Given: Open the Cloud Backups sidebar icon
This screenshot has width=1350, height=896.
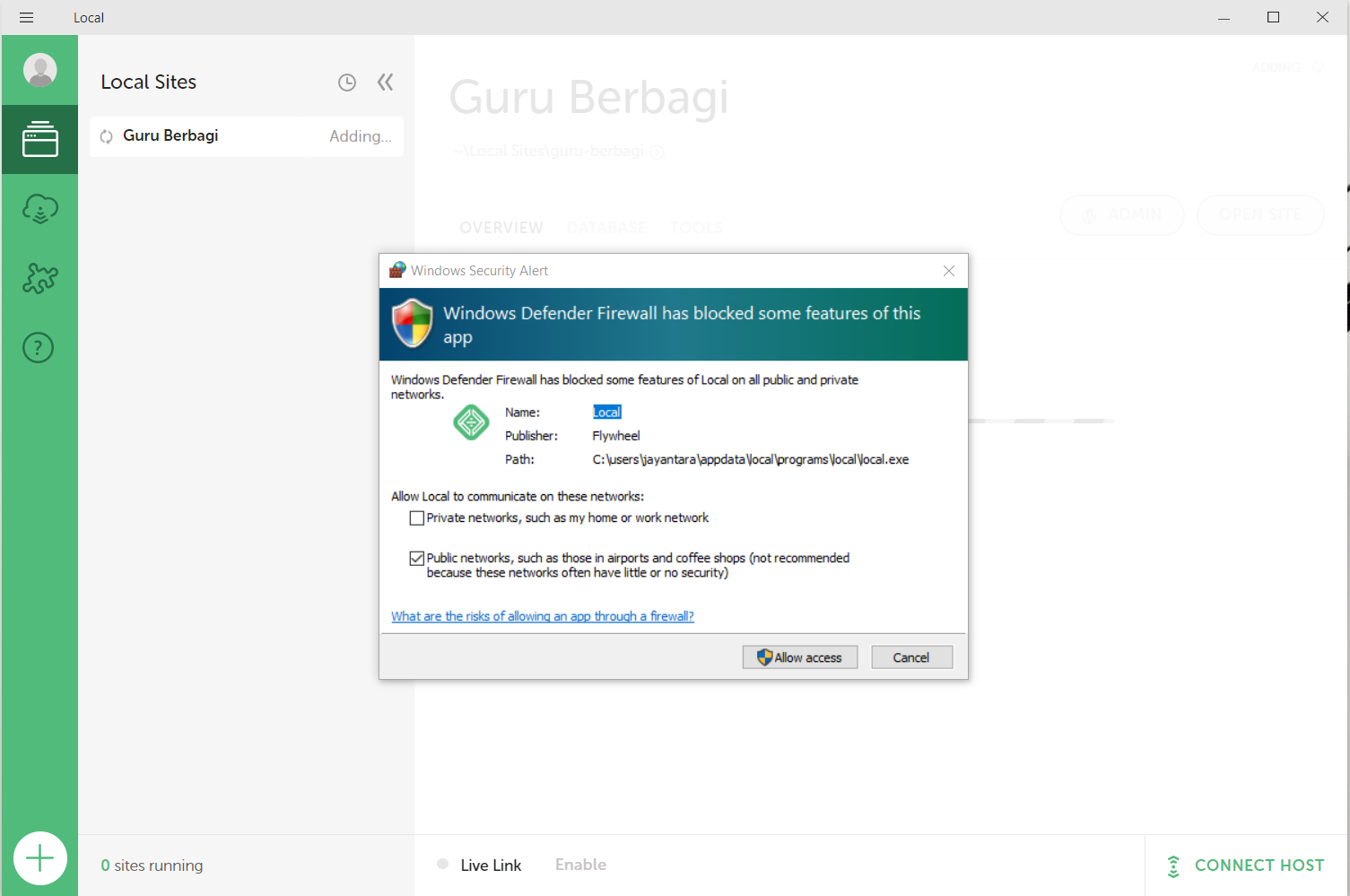Looking at the screenshot, I should point(39,209).
